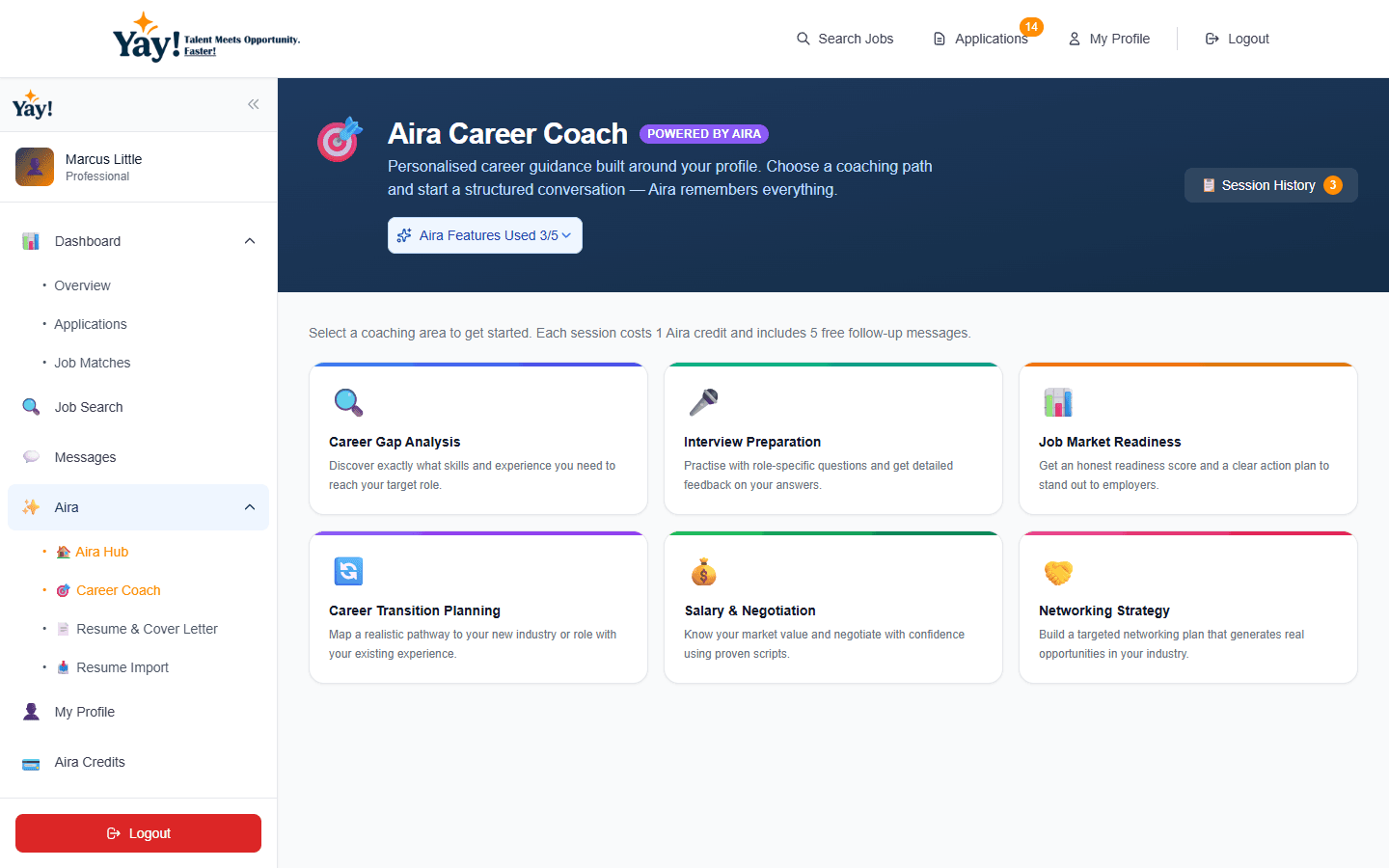The image size is (1389, 868).
Task: Select the Salary & Negotiation money bag icon
Action: pos(703,571)
